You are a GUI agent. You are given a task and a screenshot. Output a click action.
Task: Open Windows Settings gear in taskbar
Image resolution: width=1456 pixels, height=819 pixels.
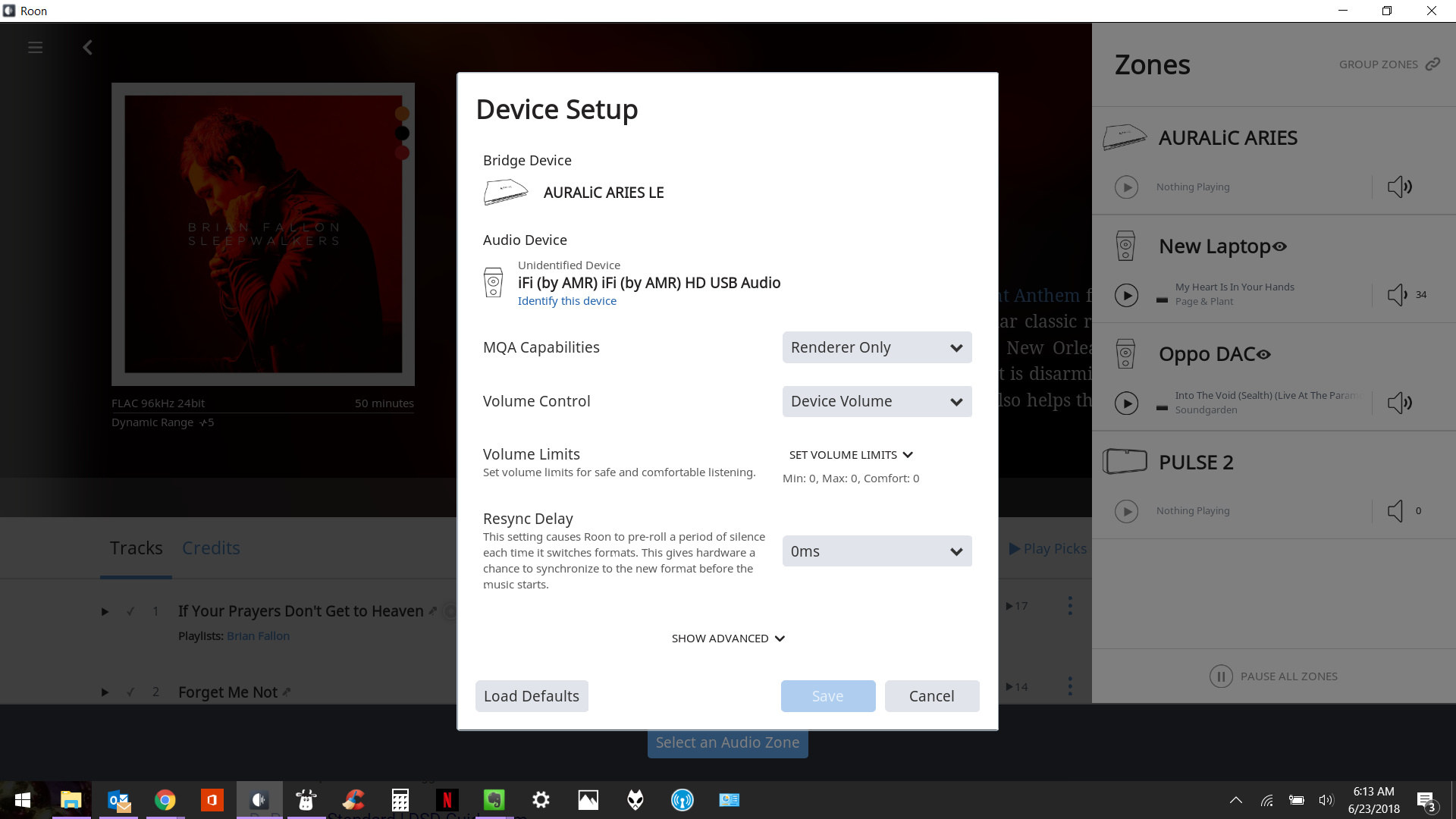[541, 800]
